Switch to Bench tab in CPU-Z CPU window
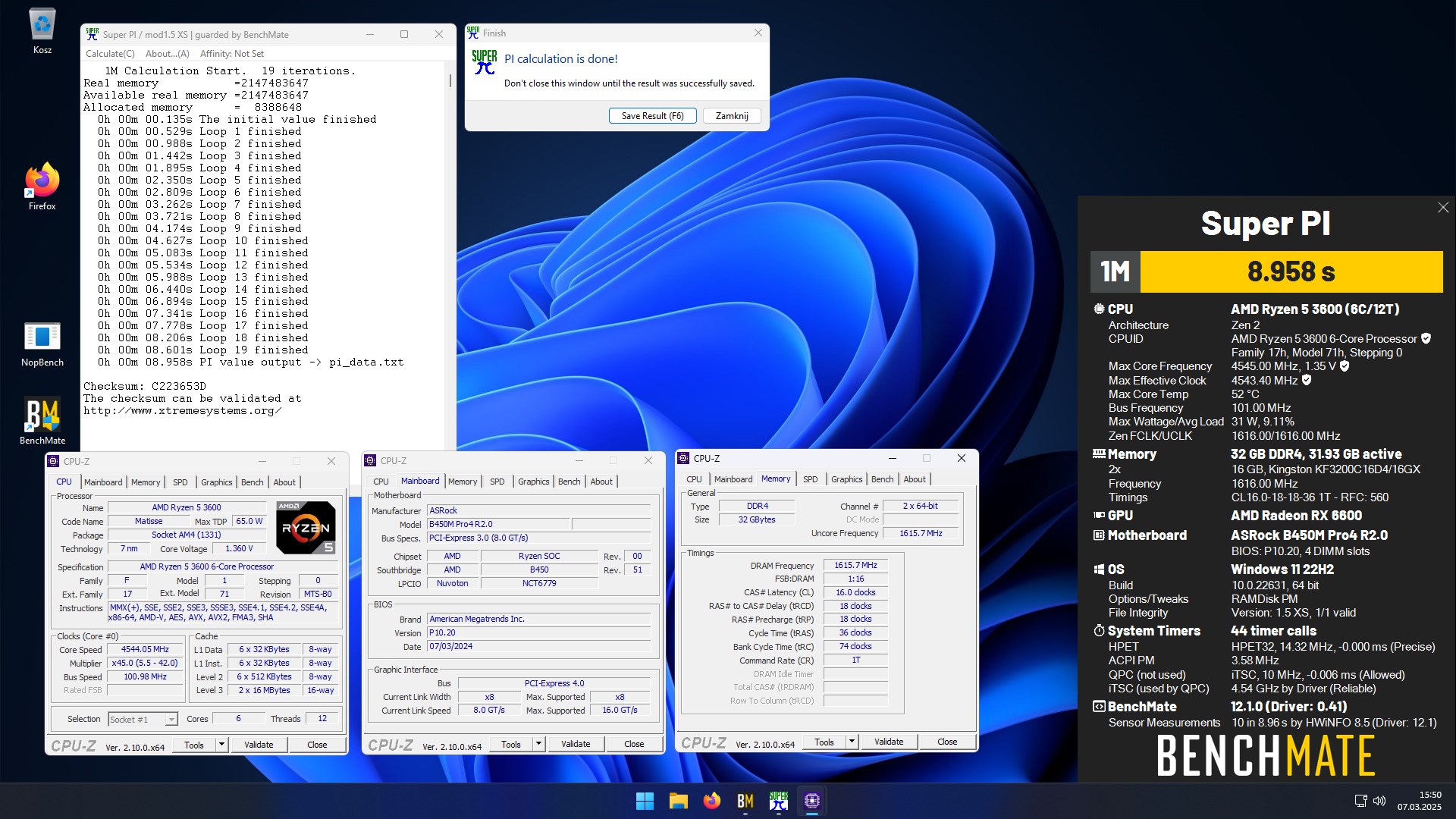 point(252,482)
